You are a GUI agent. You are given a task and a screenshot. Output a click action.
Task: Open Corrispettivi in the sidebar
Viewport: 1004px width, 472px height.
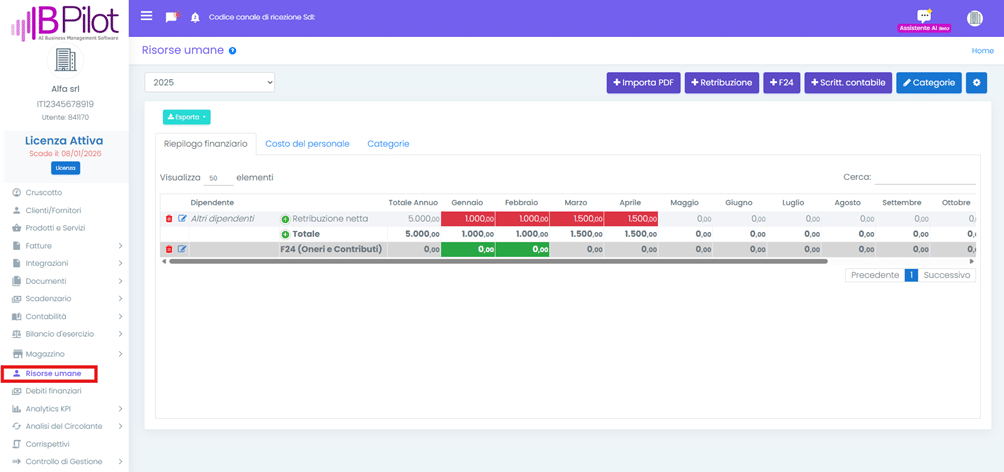[x=47, y=444]
